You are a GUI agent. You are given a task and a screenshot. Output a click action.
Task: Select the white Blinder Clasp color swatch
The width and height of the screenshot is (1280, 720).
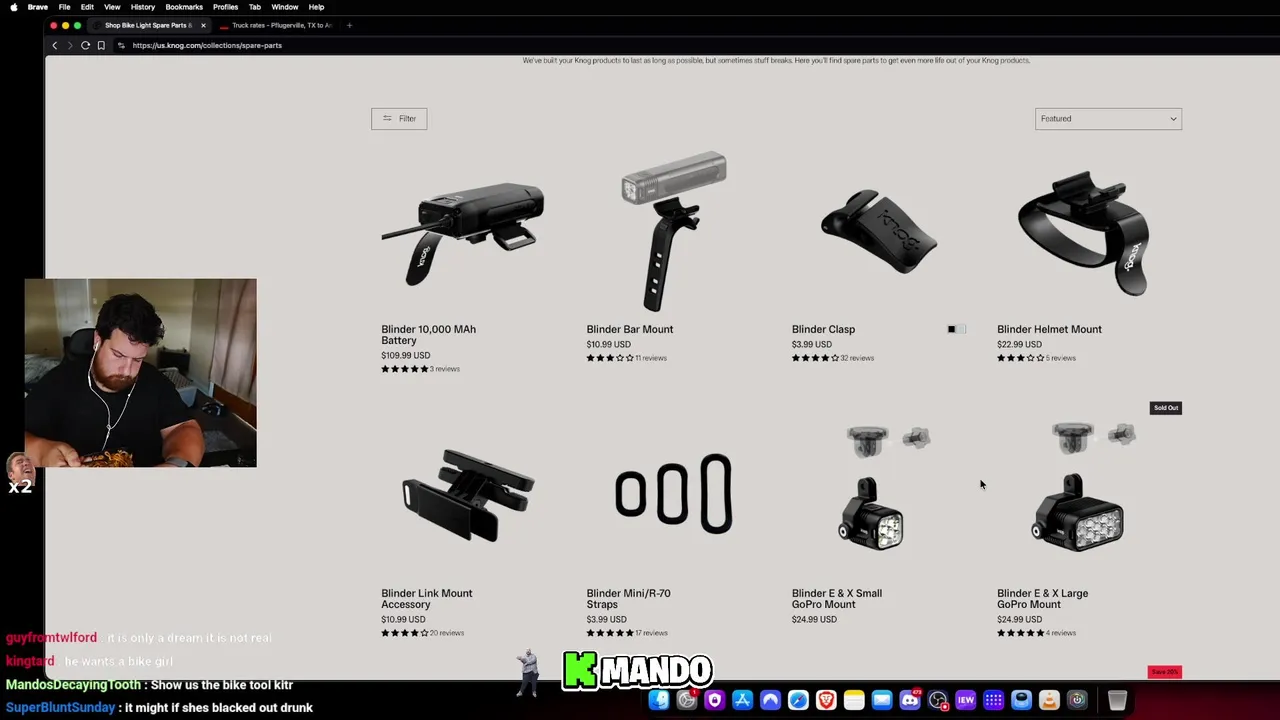(x=961, y=329)
